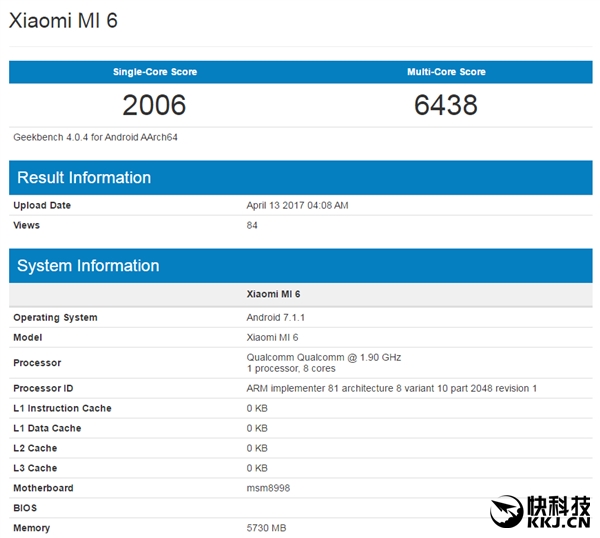Click the L1 Instruction Cache label
The width and height of the screenshot is (600, 538).
click(62, 408)
